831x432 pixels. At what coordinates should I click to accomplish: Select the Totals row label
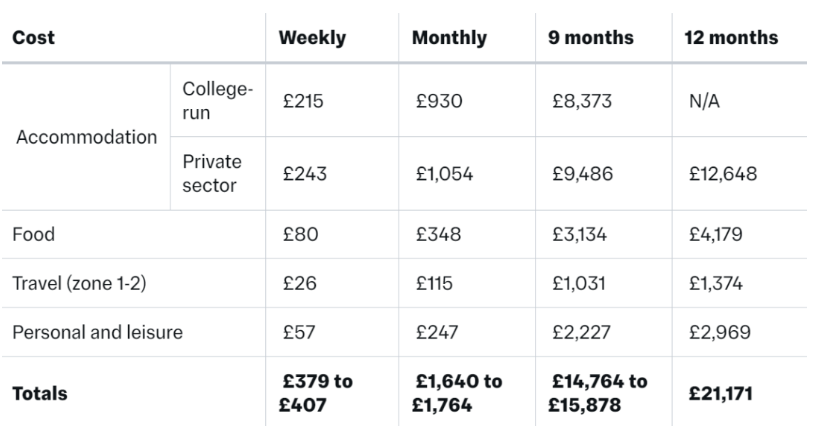[x=40, y=393]
